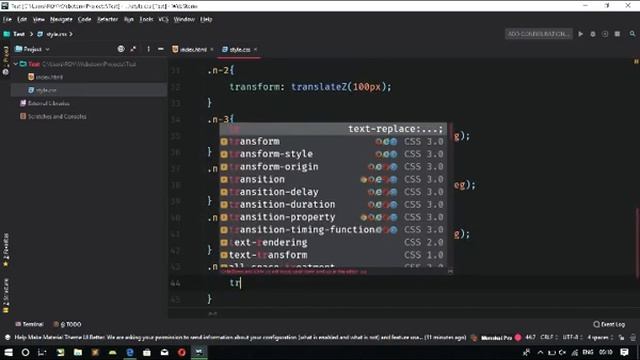Open the File menu

point(7,19)
